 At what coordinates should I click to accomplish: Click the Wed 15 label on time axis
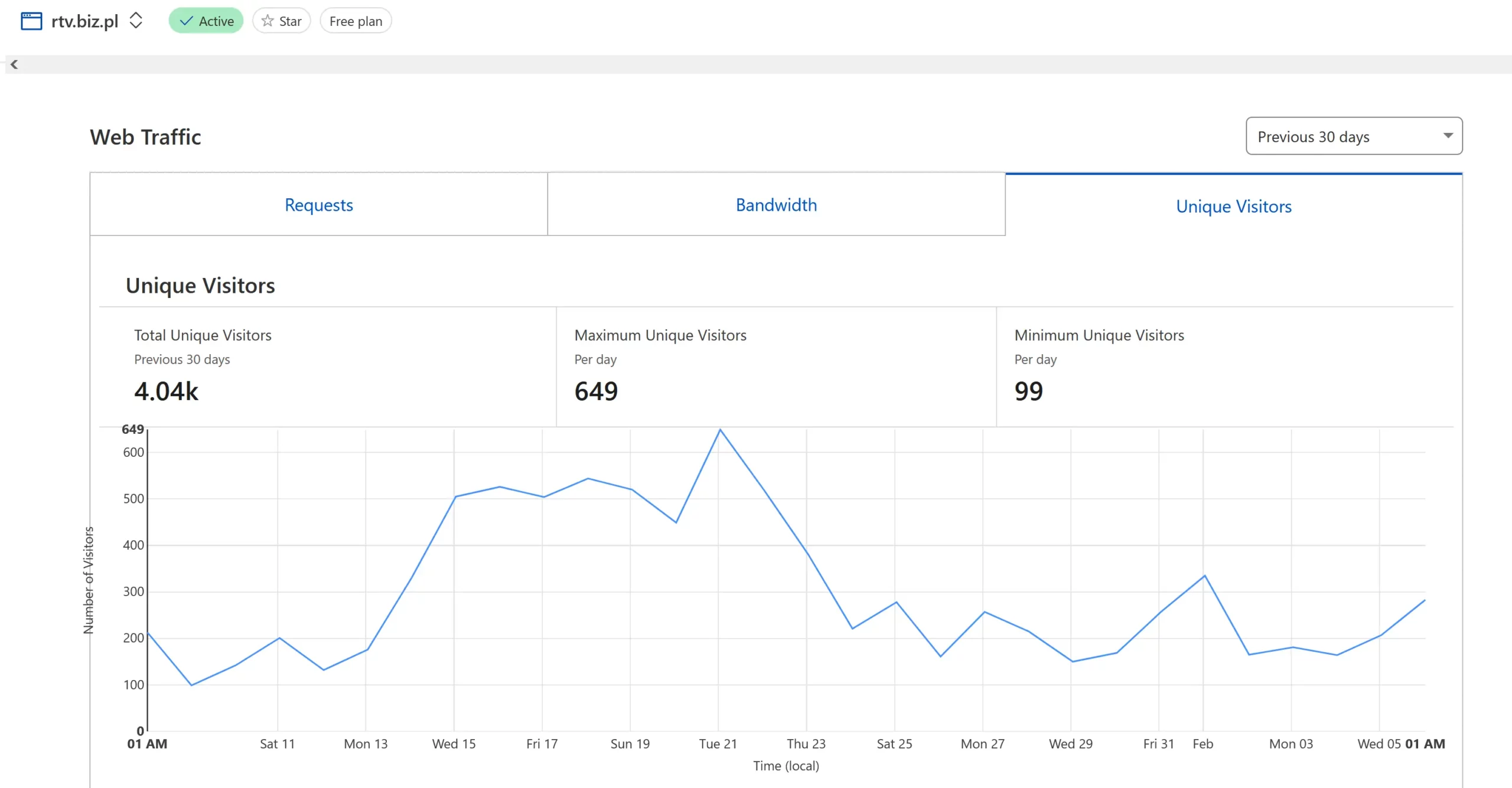453,744
